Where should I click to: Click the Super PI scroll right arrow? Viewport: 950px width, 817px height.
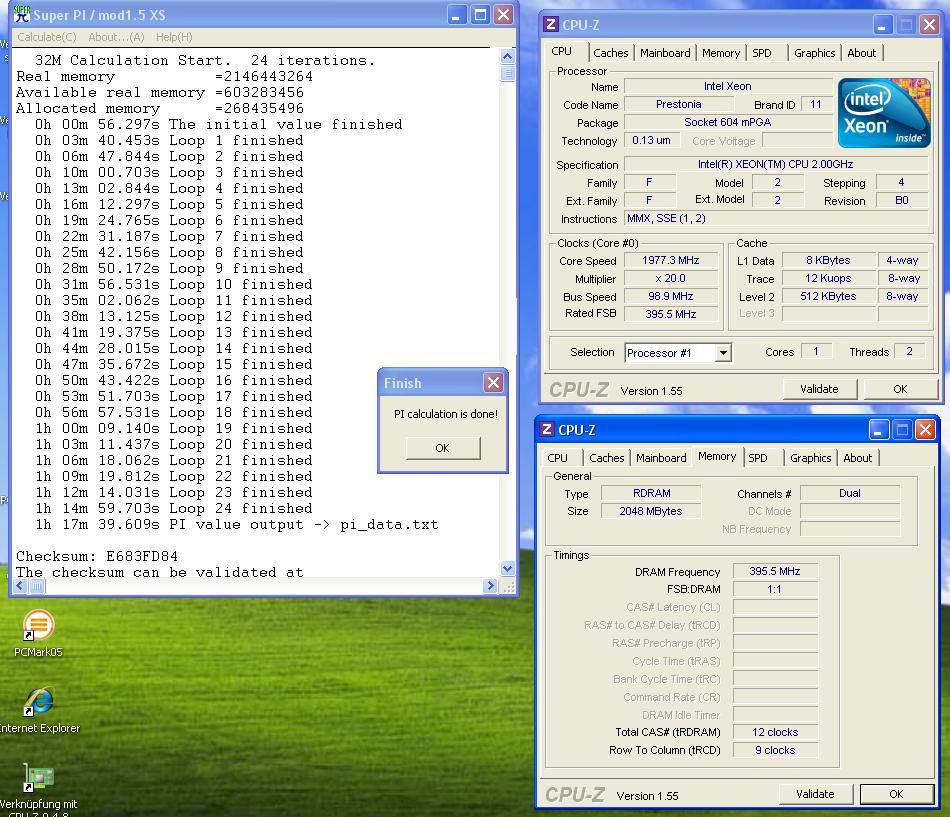(x=491, y=585)
